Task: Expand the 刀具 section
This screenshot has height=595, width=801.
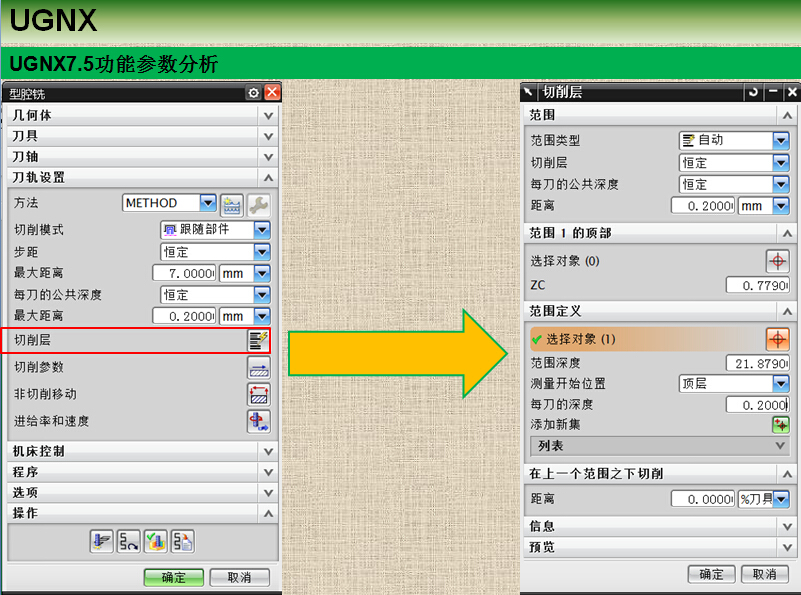Action: point(268,136)
